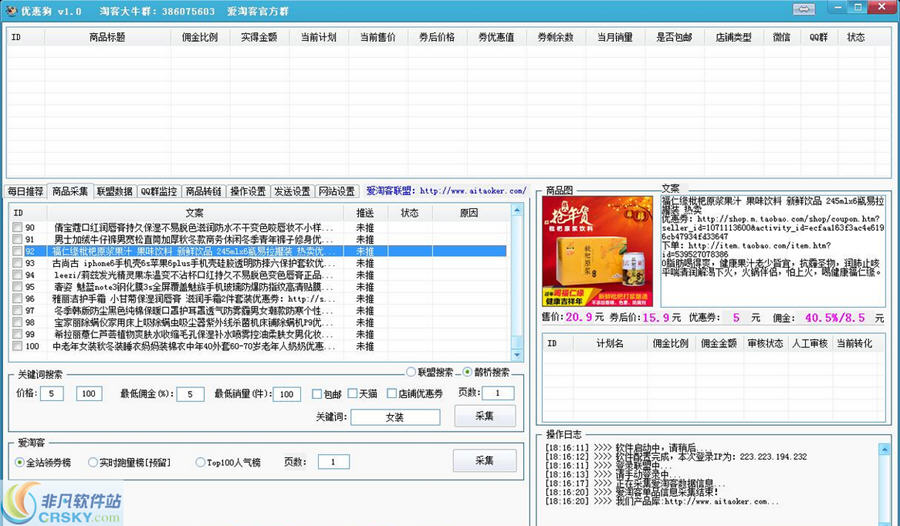Click 审核状态 column header

click(765, 343)
